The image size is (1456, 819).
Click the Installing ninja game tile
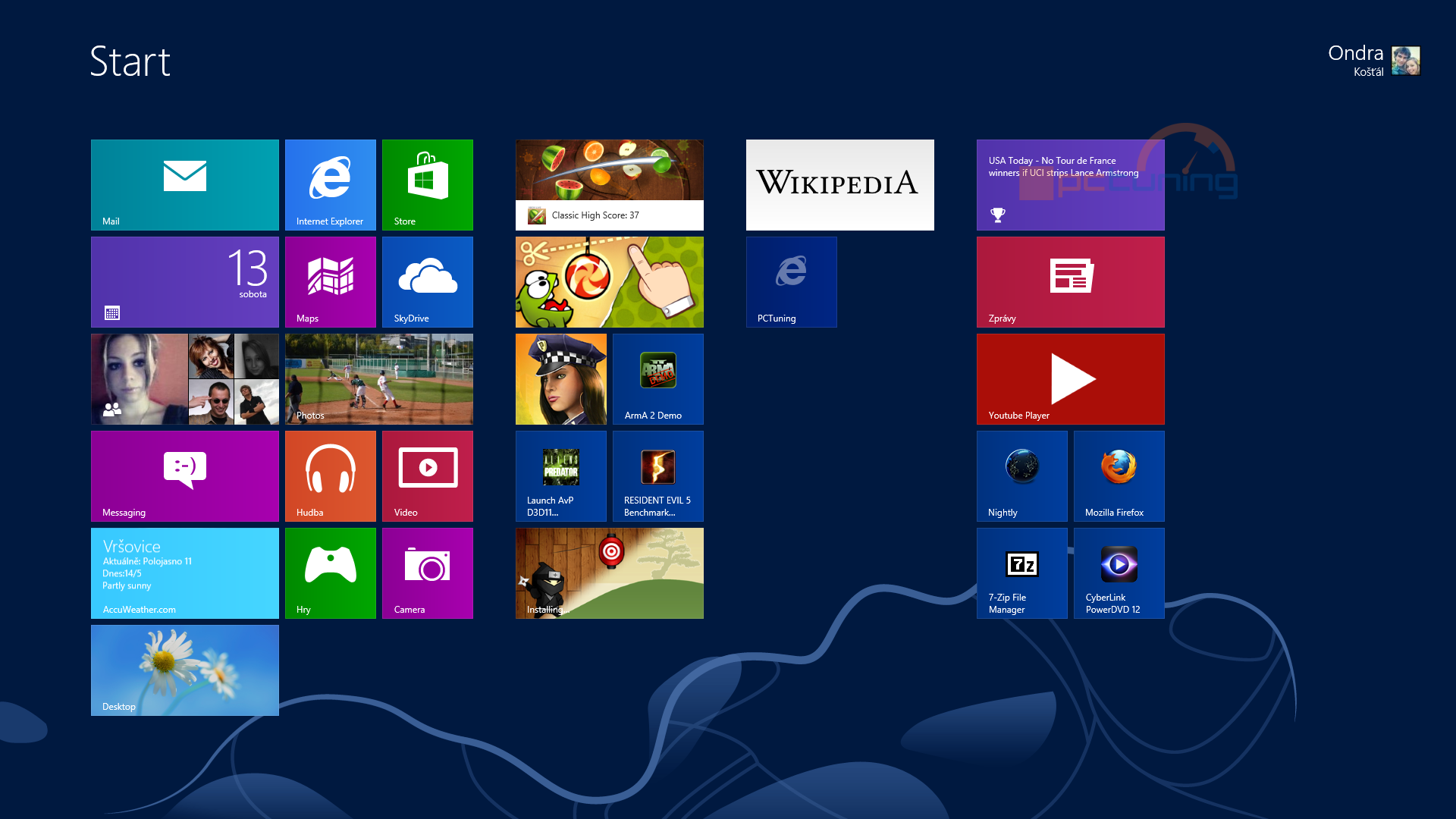tap(610, 573)
